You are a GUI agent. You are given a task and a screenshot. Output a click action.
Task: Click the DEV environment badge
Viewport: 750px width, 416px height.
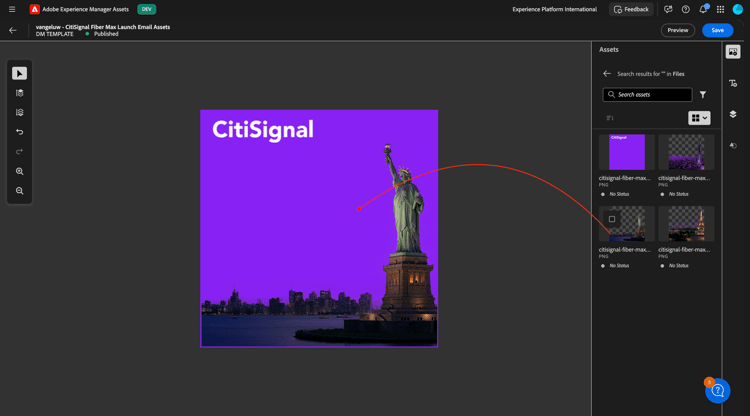pos(146,9)
